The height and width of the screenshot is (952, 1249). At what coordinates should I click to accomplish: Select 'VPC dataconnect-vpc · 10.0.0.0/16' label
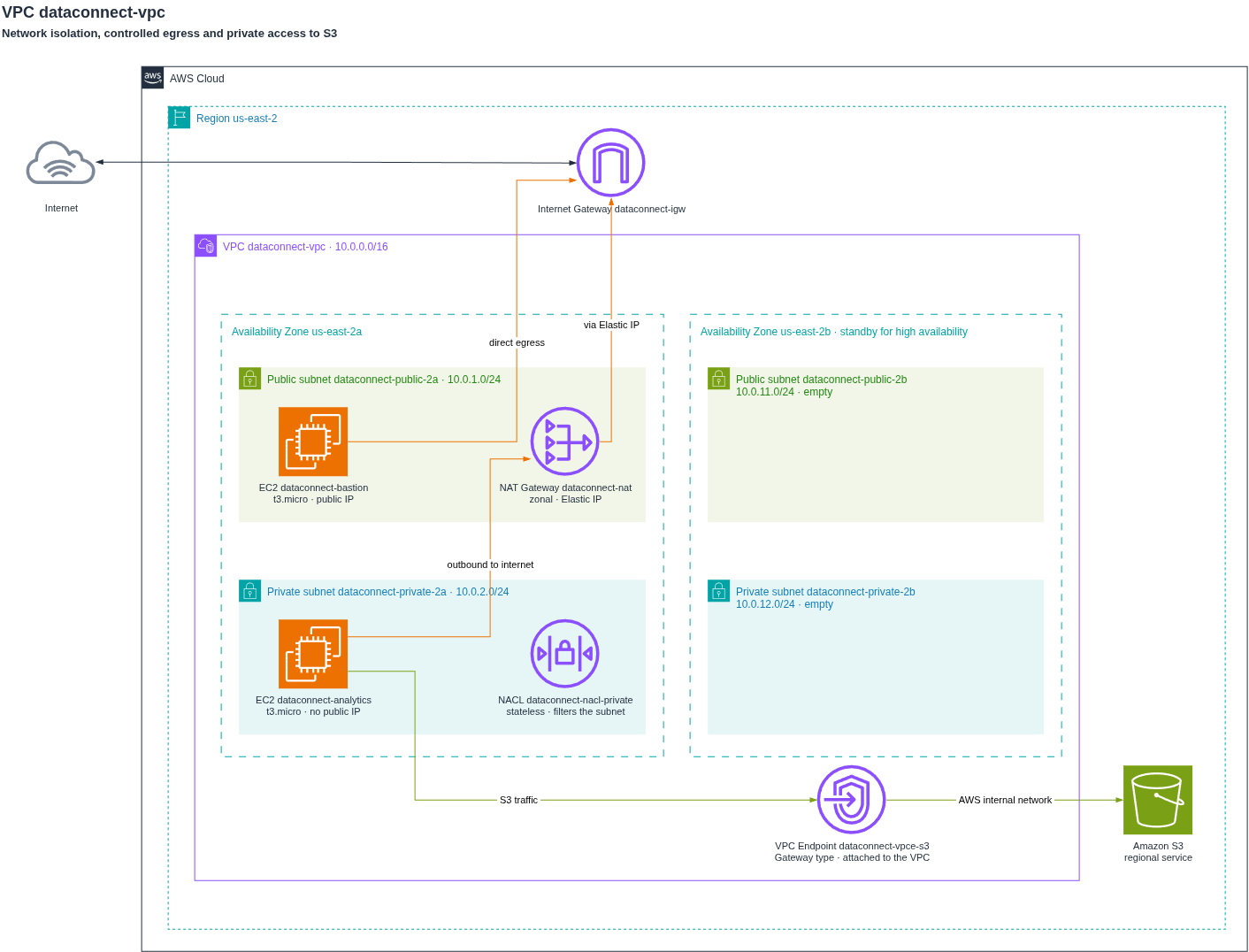click(x=305, y=247)
